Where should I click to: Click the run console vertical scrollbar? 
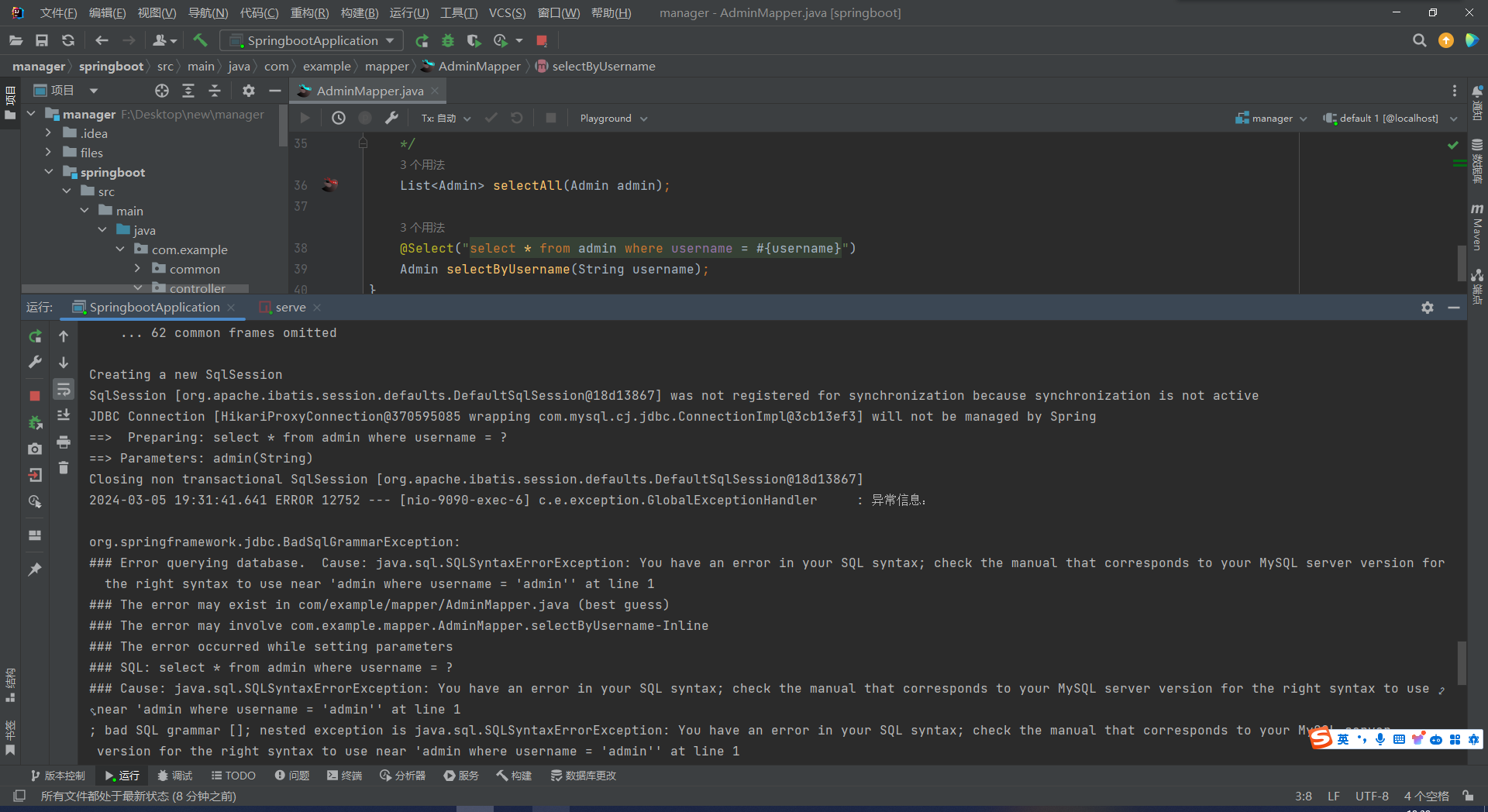pos(1462,662)
